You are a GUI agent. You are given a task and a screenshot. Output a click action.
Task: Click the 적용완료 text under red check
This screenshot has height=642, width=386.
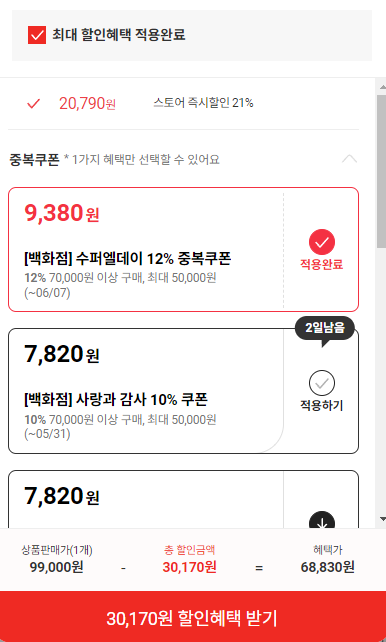click(x=322, y=264)
